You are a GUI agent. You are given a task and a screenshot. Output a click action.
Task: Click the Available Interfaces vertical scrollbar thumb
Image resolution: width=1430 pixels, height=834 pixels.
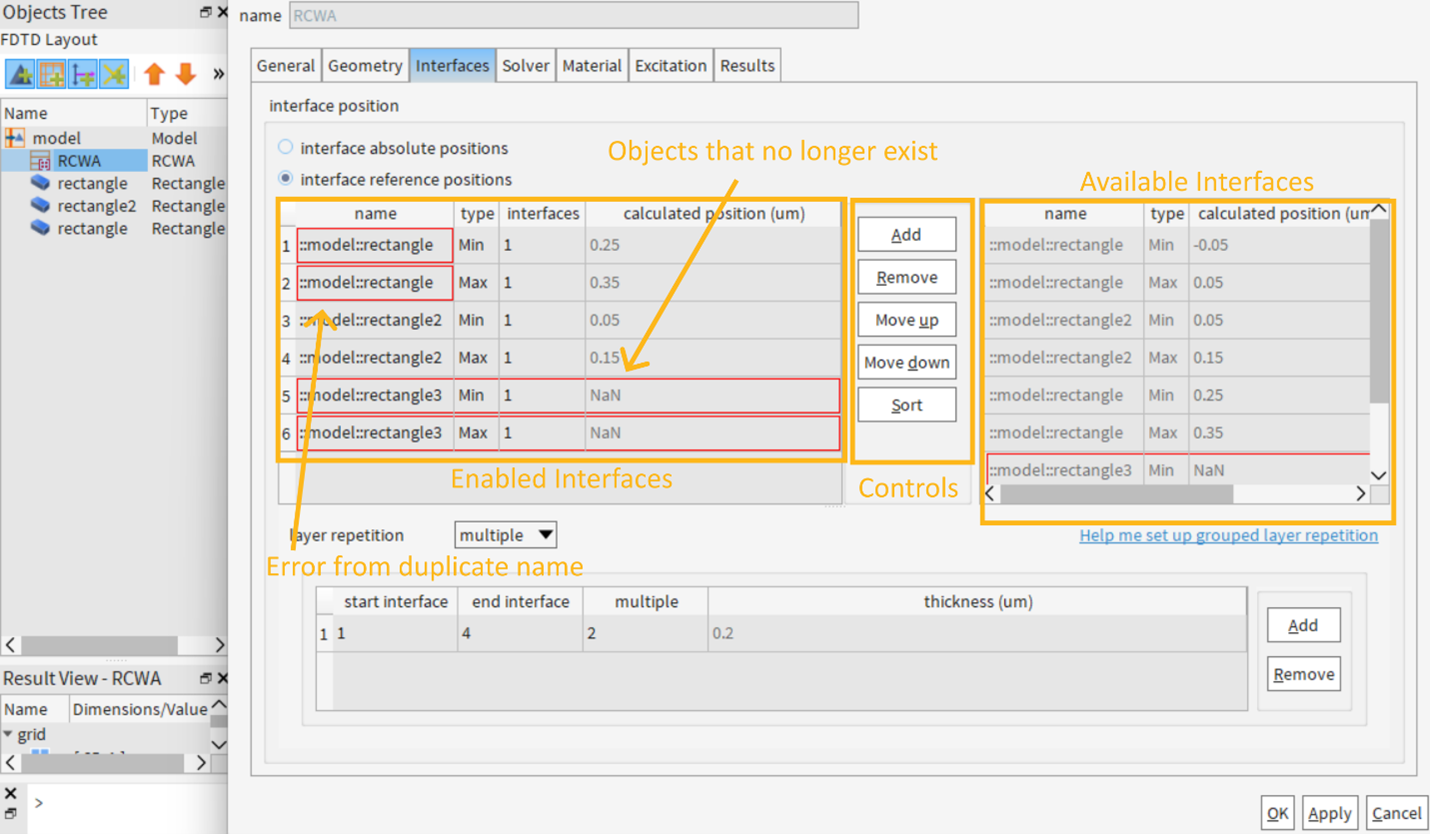1379,310
